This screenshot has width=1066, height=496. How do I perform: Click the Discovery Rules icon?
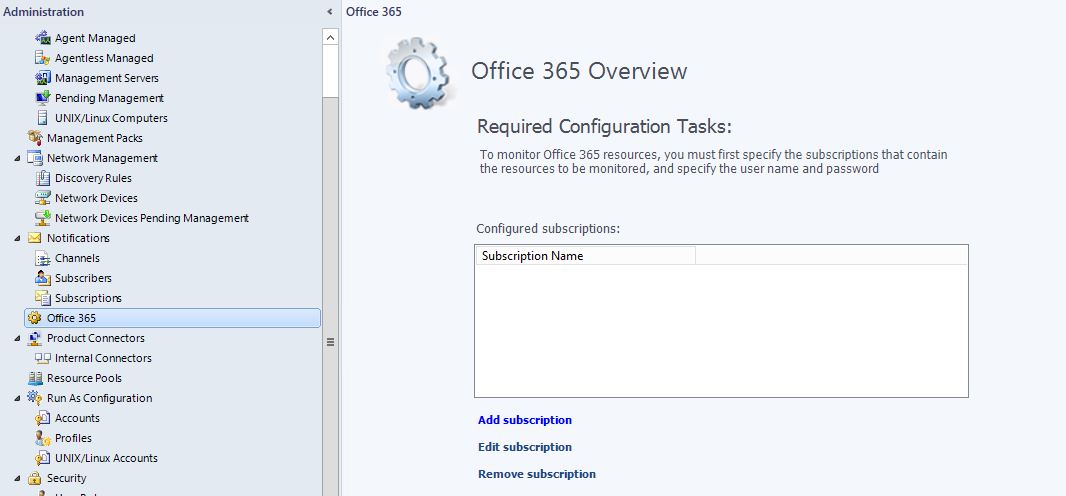[43, 178]
